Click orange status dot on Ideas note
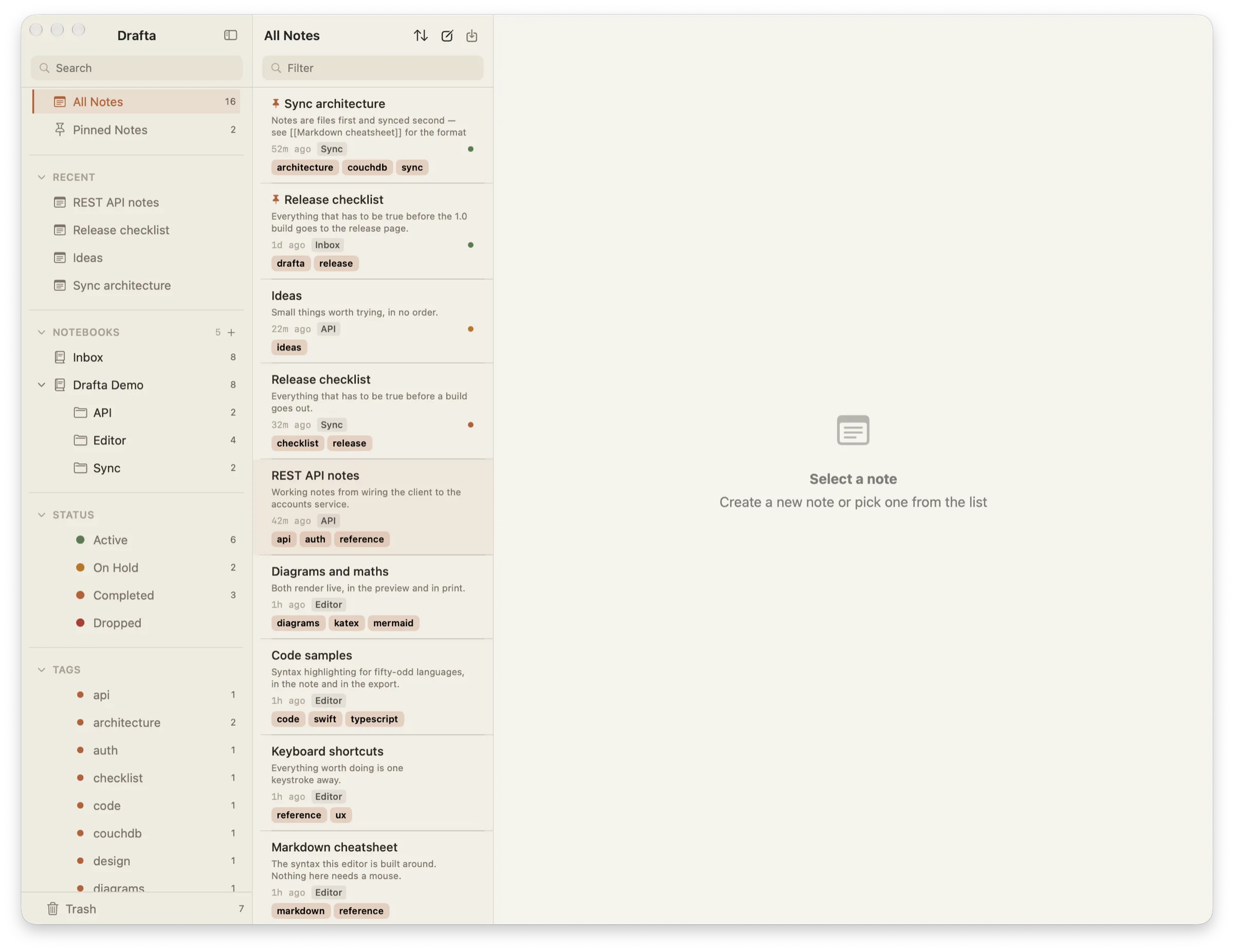Image resolution: width=1234 pixels, height=952 pixels. (x=470, y=329)
